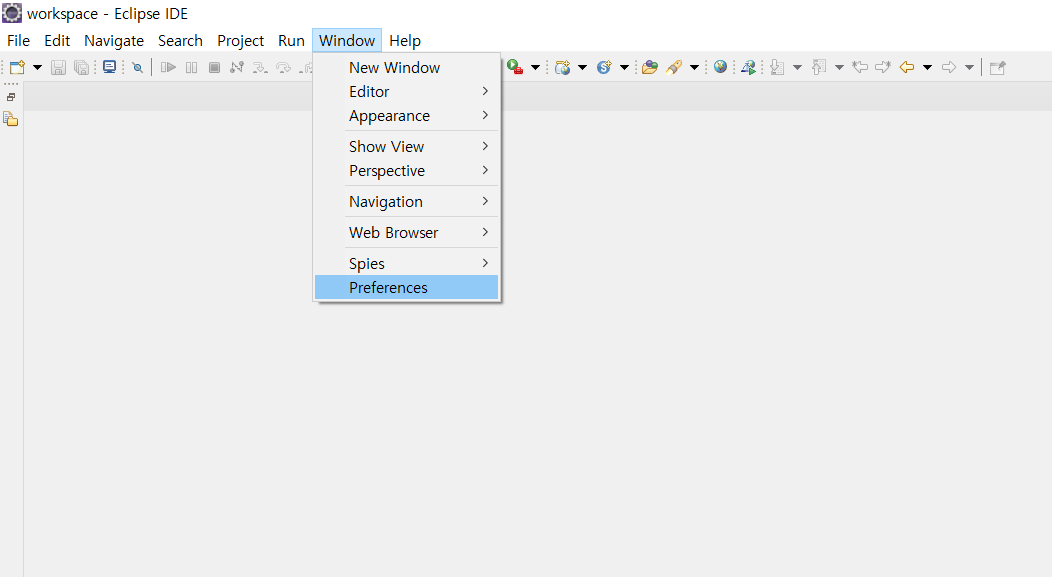
Task: Click the Open Type folder icon
Action: pos(649,67)
